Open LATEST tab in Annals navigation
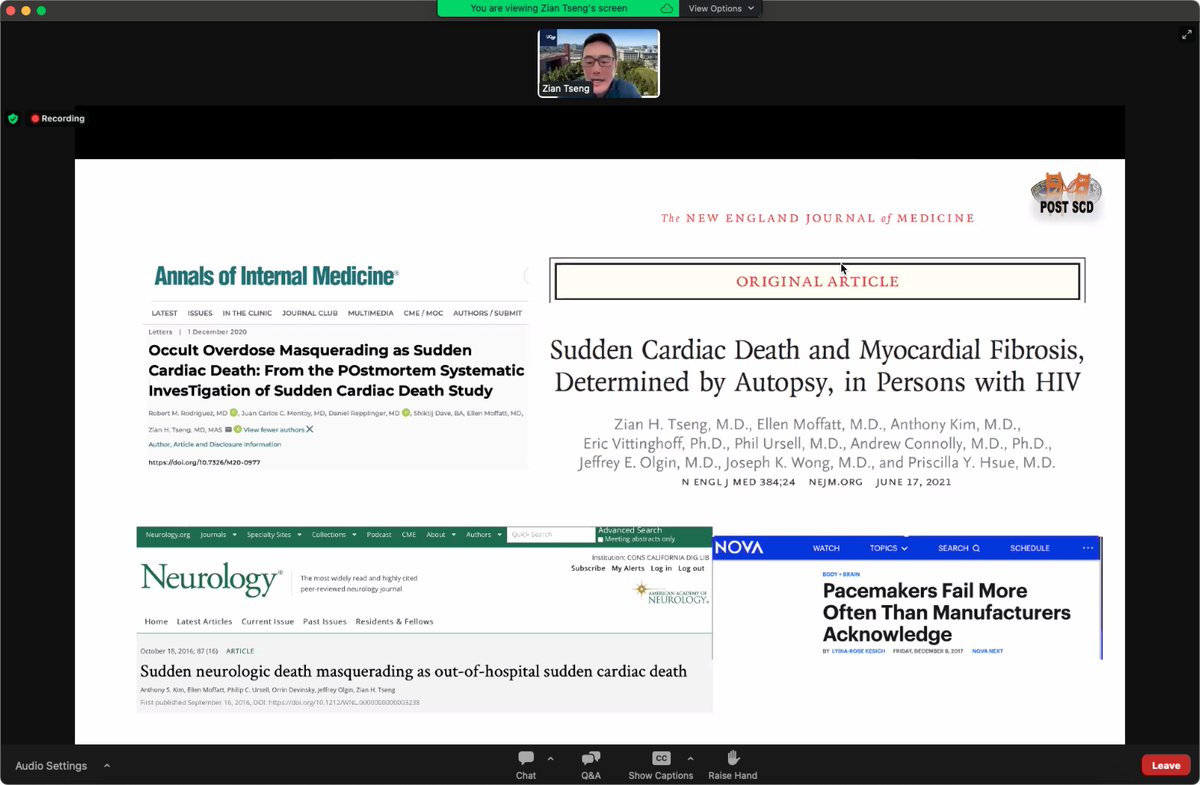The width and height of the screenshot is (1200, 785). click(x=165, y=313)
